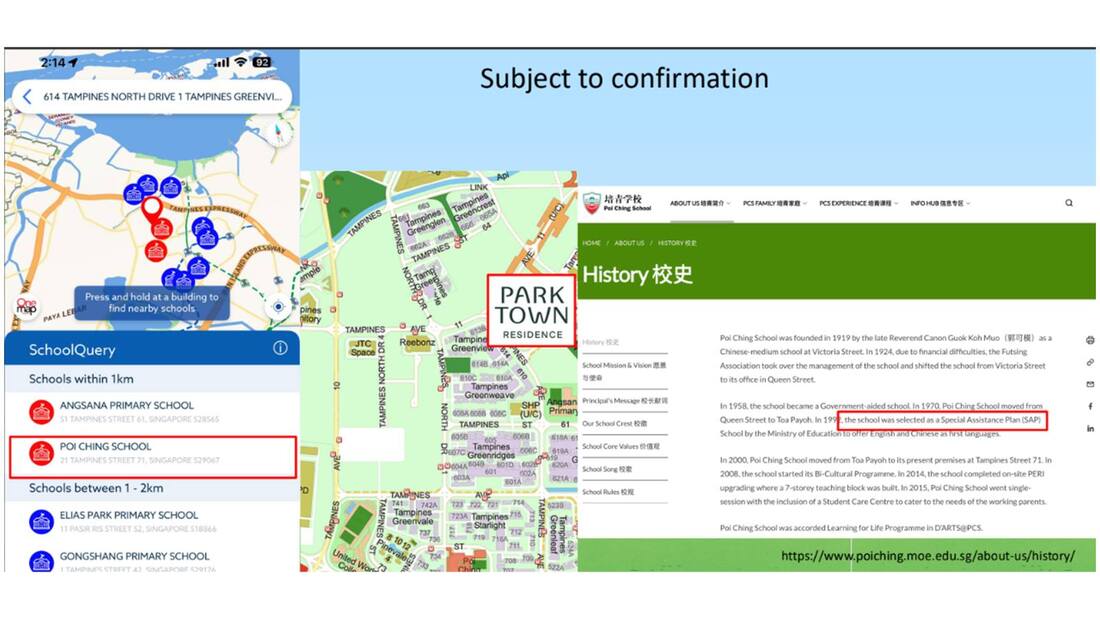Image resolution: width=1100 pixels, height=619 pixels.
Task: Click the Park Town Residence logo
Action: pos(532,310)
